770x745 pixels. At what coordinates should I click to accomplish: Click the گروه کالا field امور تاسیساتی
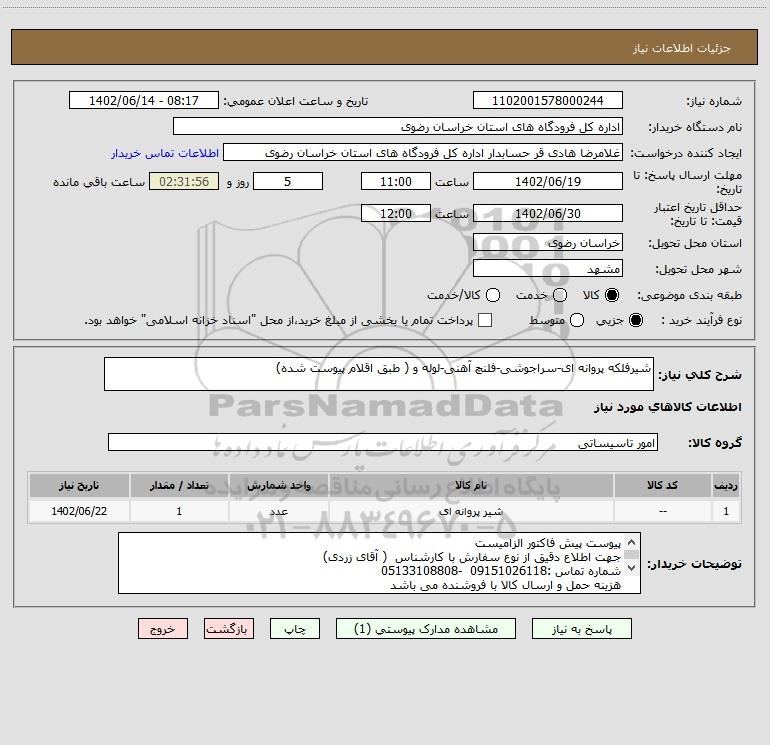point(383,442)
